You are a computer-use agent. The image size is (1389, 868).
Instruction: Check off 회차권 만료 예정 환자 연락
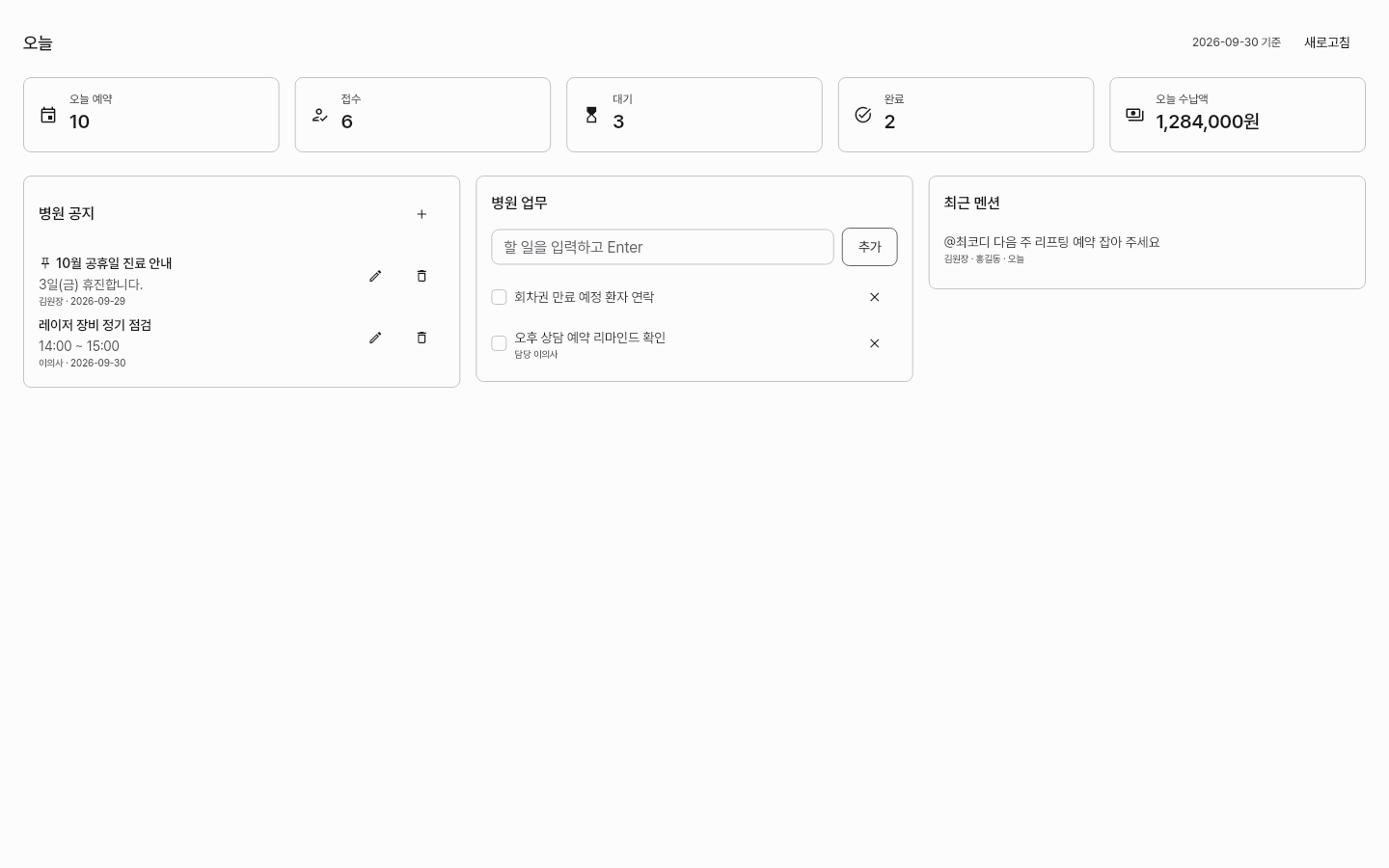pyautogui.click(x=499, y=297)
